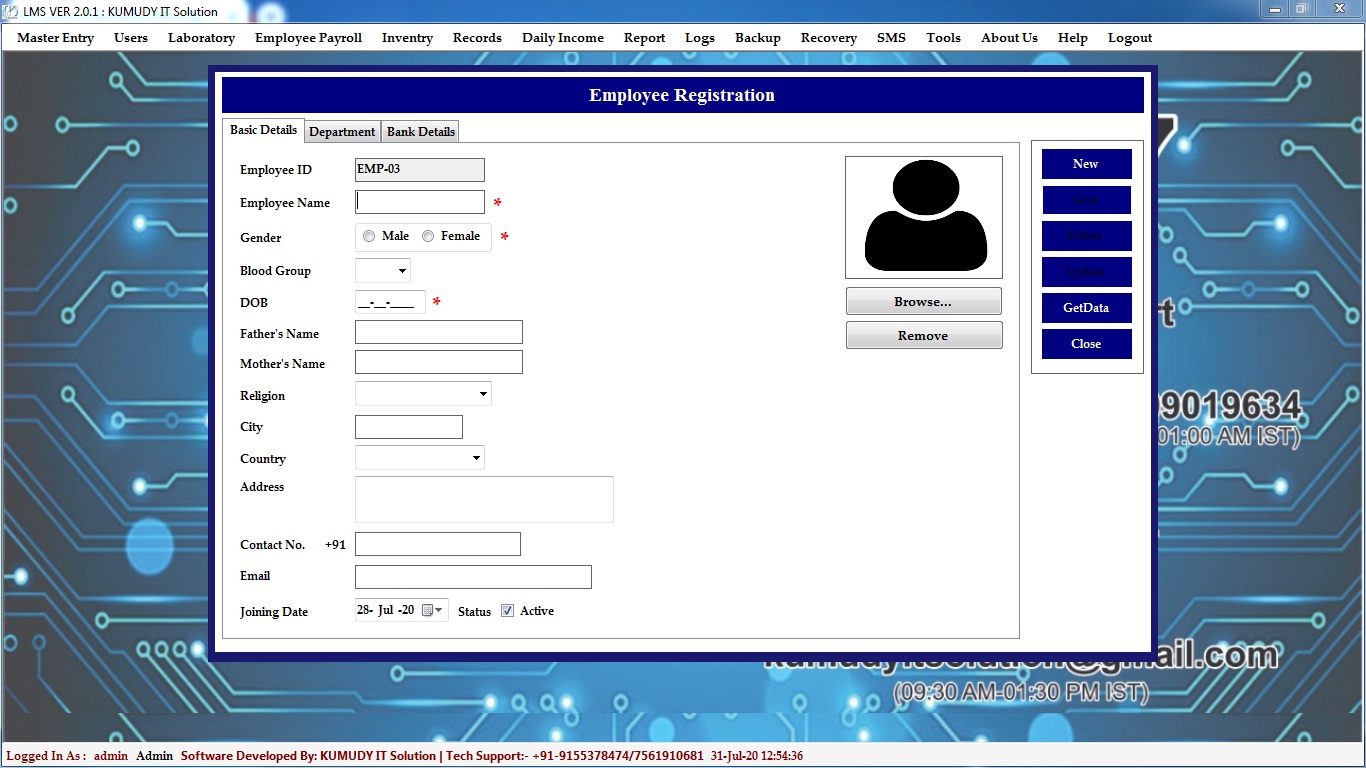Expand the Country combo box
Image resolution: width=1366 pixels, height=768 pixels.
476,459
